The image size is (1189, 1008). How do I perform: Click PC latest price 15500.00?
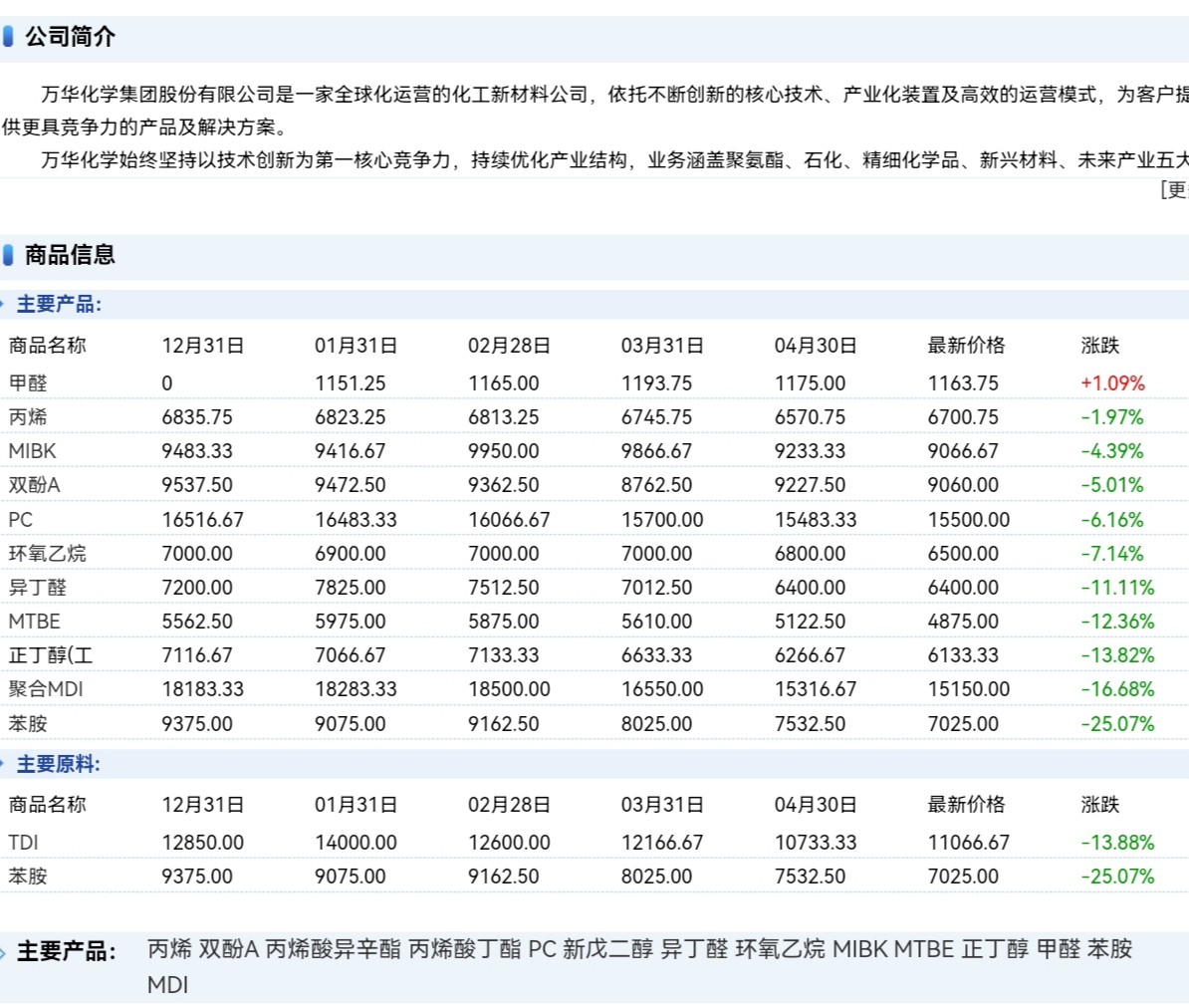968,520
